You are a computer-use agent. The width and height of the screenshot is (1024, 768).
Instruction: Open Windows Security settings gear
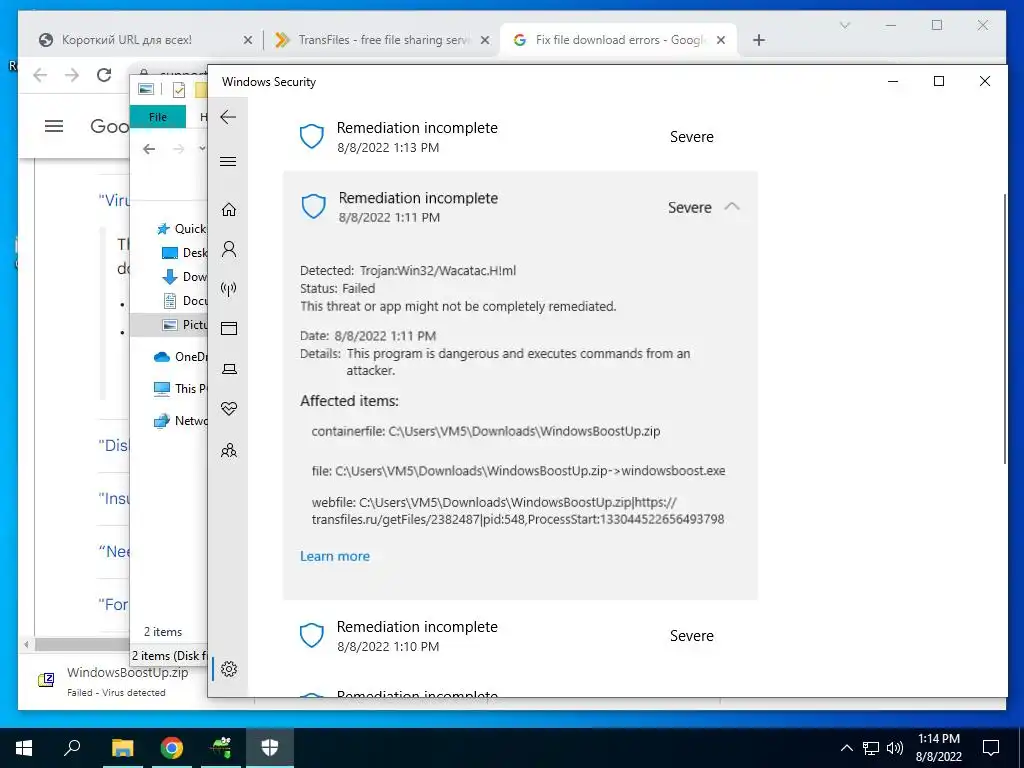coord(229,669)
